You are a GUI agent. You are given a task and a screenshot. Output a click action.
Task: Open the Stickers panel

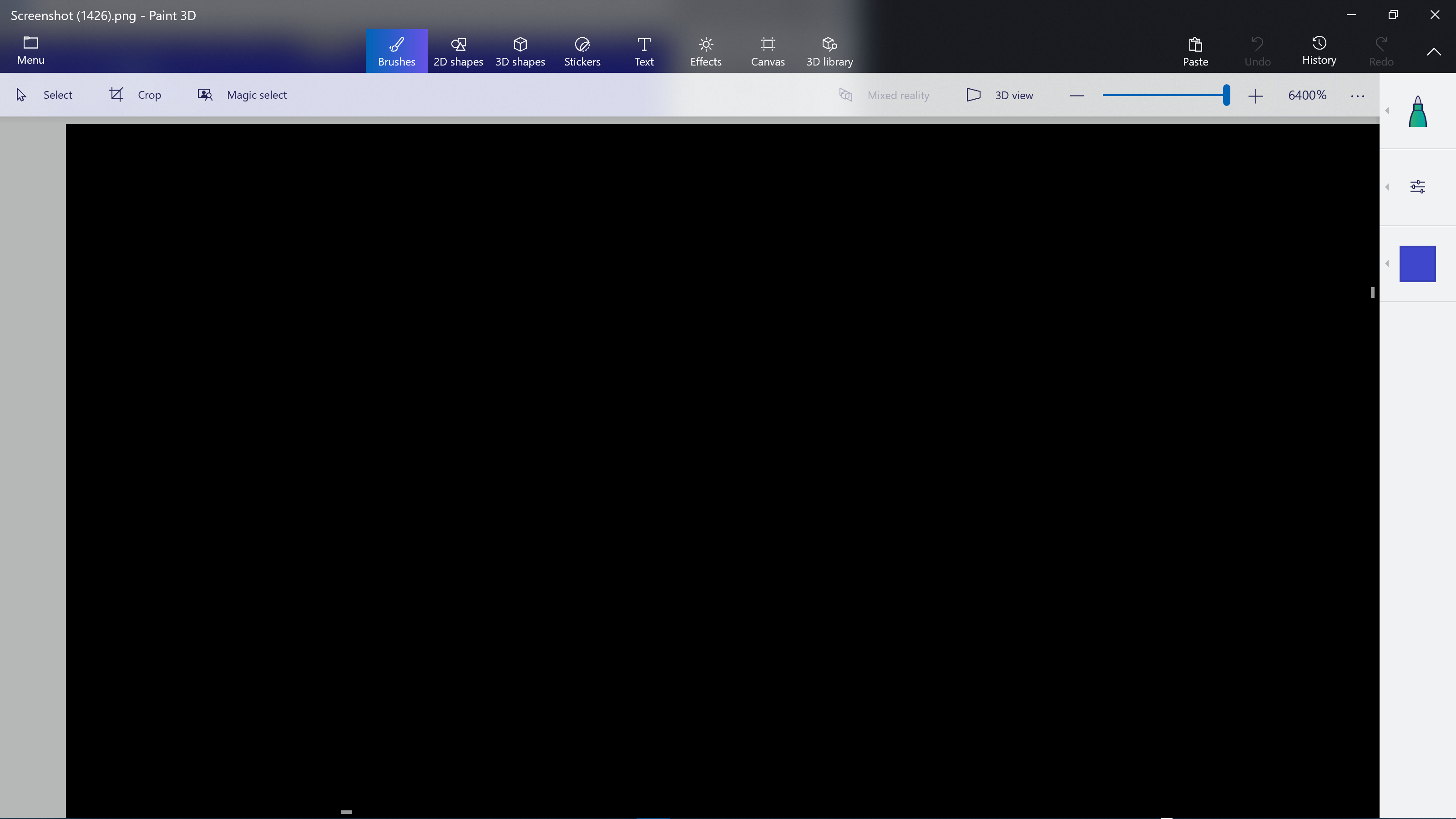point(581,51)
